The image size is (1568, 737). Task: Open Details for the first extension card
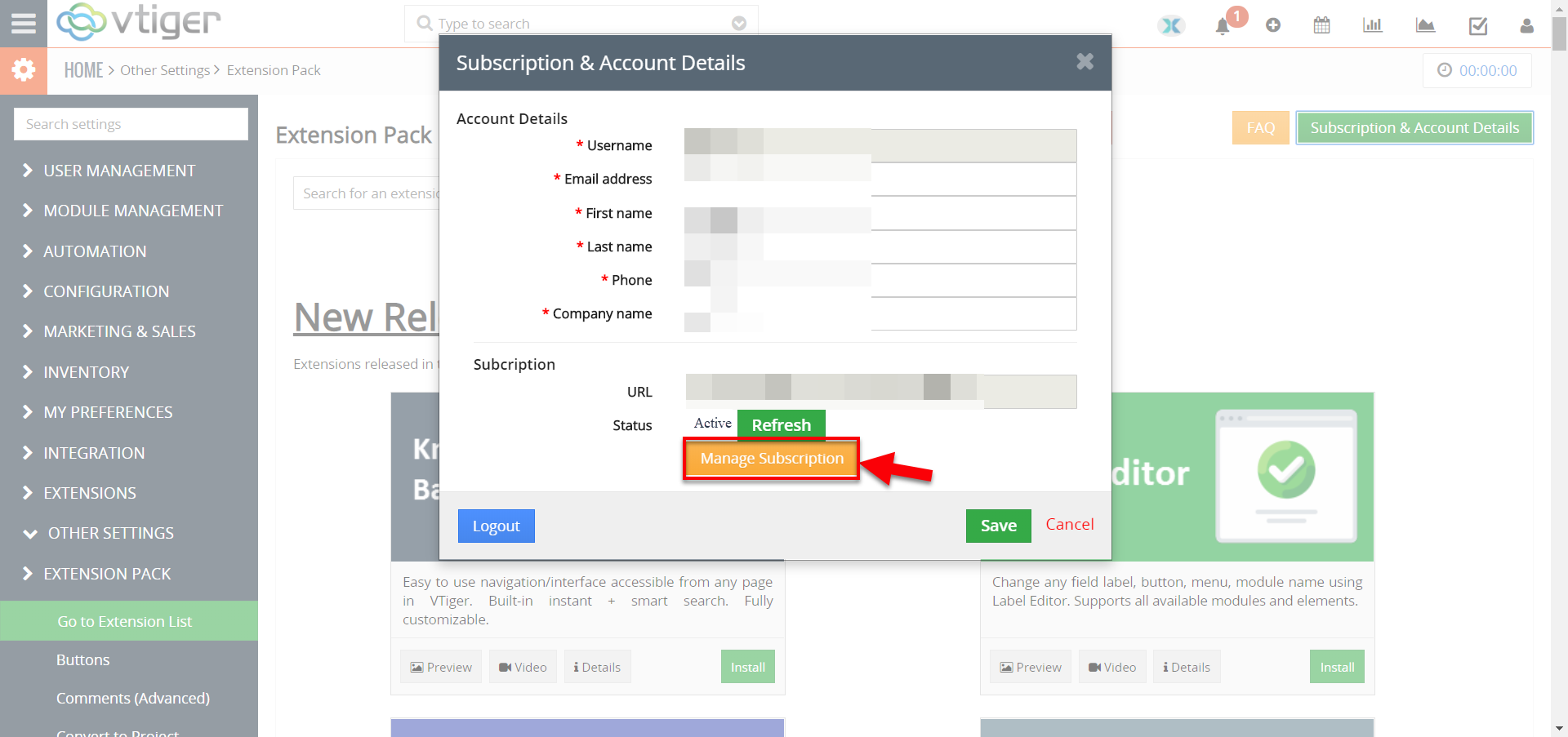[597, 667]
